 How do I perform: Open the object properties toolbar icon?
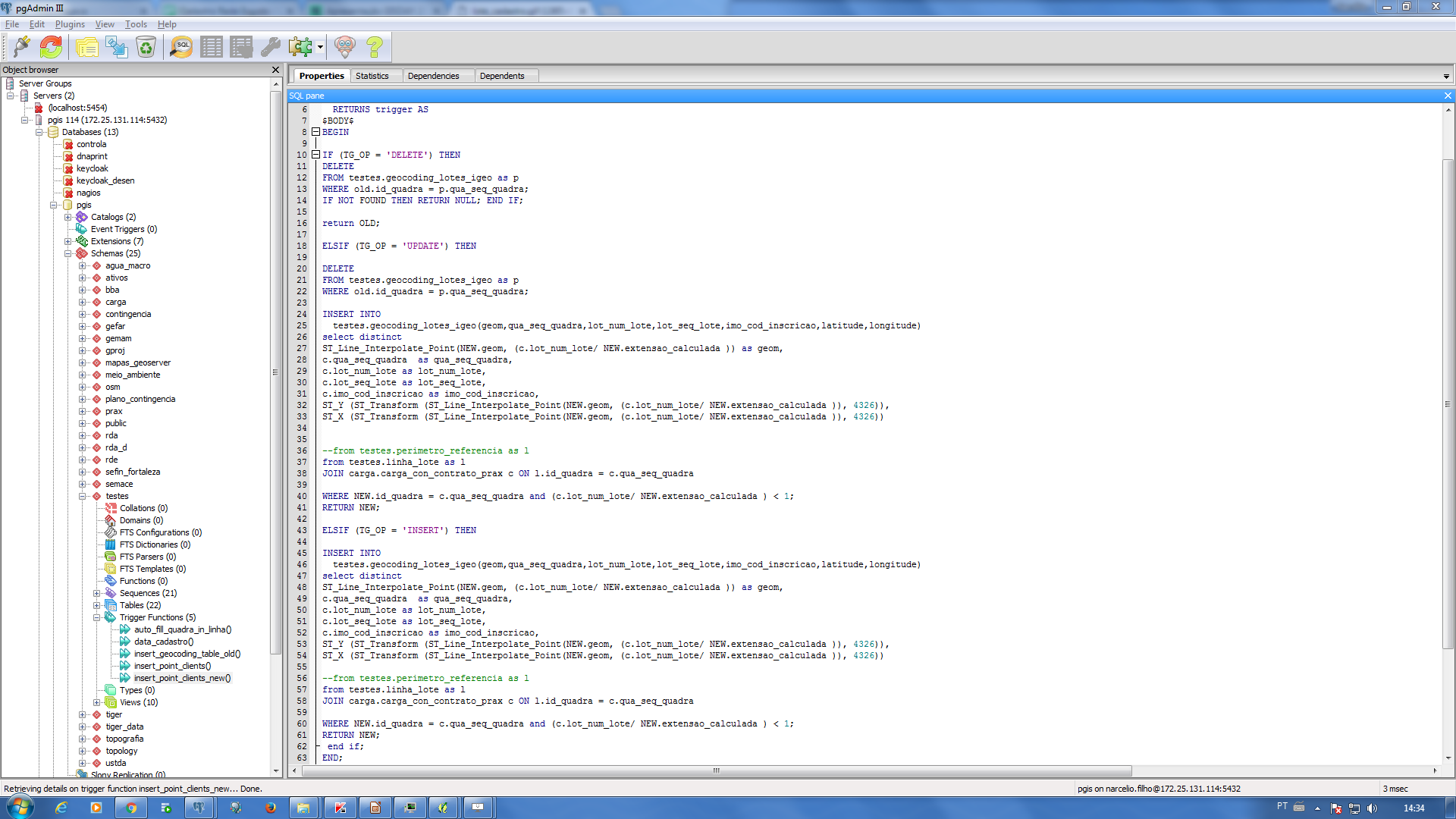click(86, 47)
